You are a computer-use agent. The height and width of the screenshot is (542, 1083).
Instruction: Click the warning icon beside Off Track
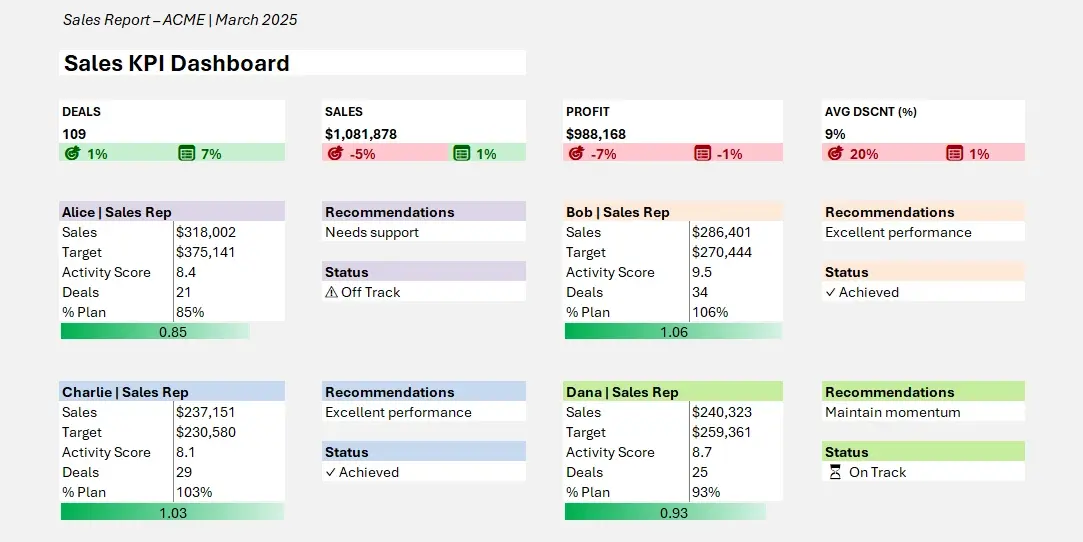(x=331, y=292)
